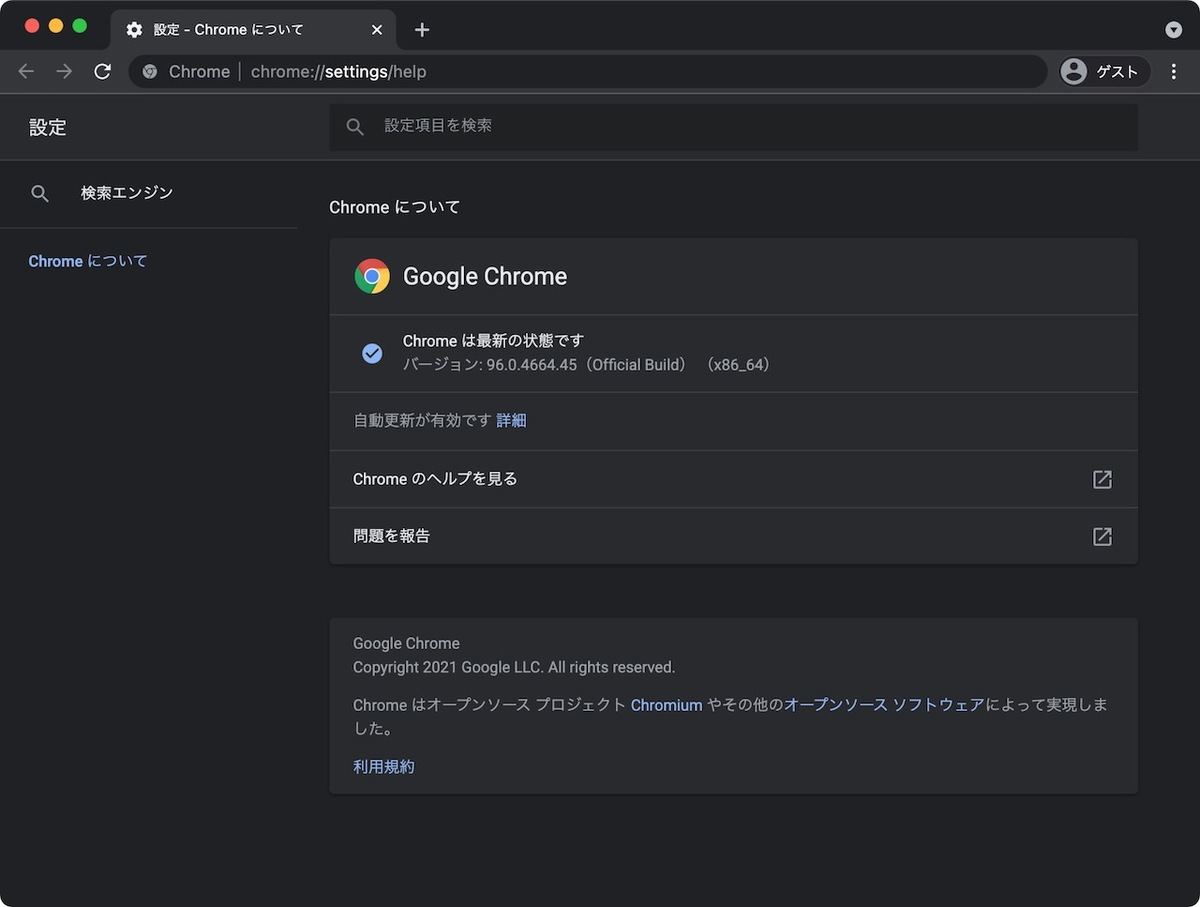
Task: Click the version text 96.0.4664.45
Action: tap(532, 365)
